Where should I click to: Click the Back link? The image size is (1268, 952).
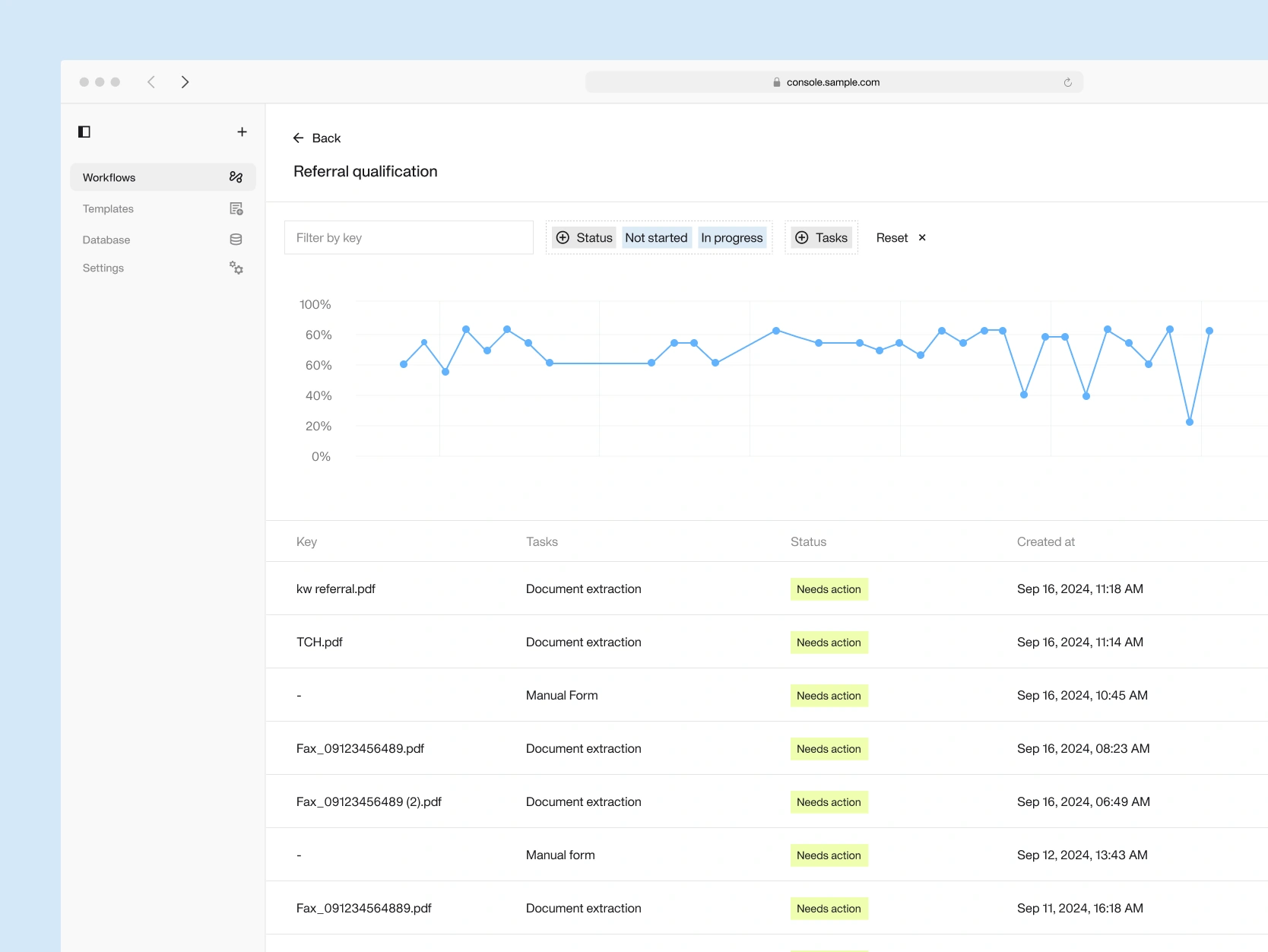point(317,138)
